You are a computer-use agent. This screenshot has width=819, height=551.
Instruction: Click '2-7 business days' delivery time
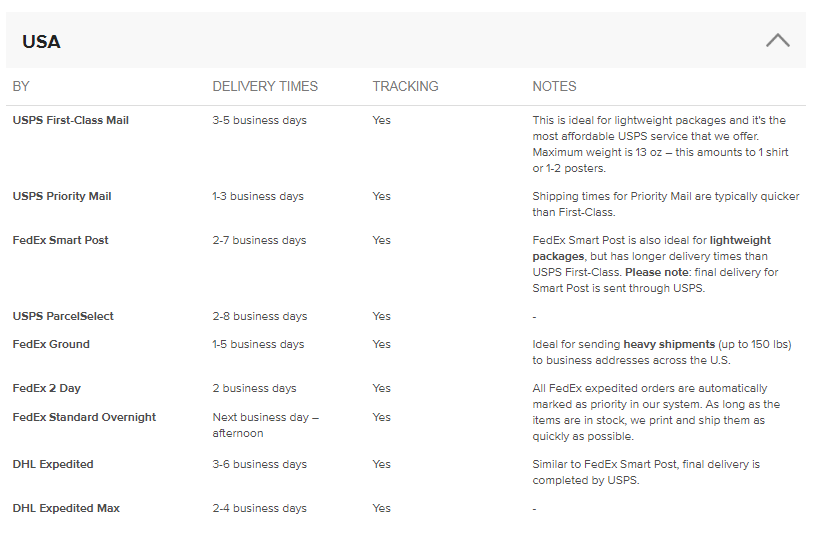pos(259,240)
